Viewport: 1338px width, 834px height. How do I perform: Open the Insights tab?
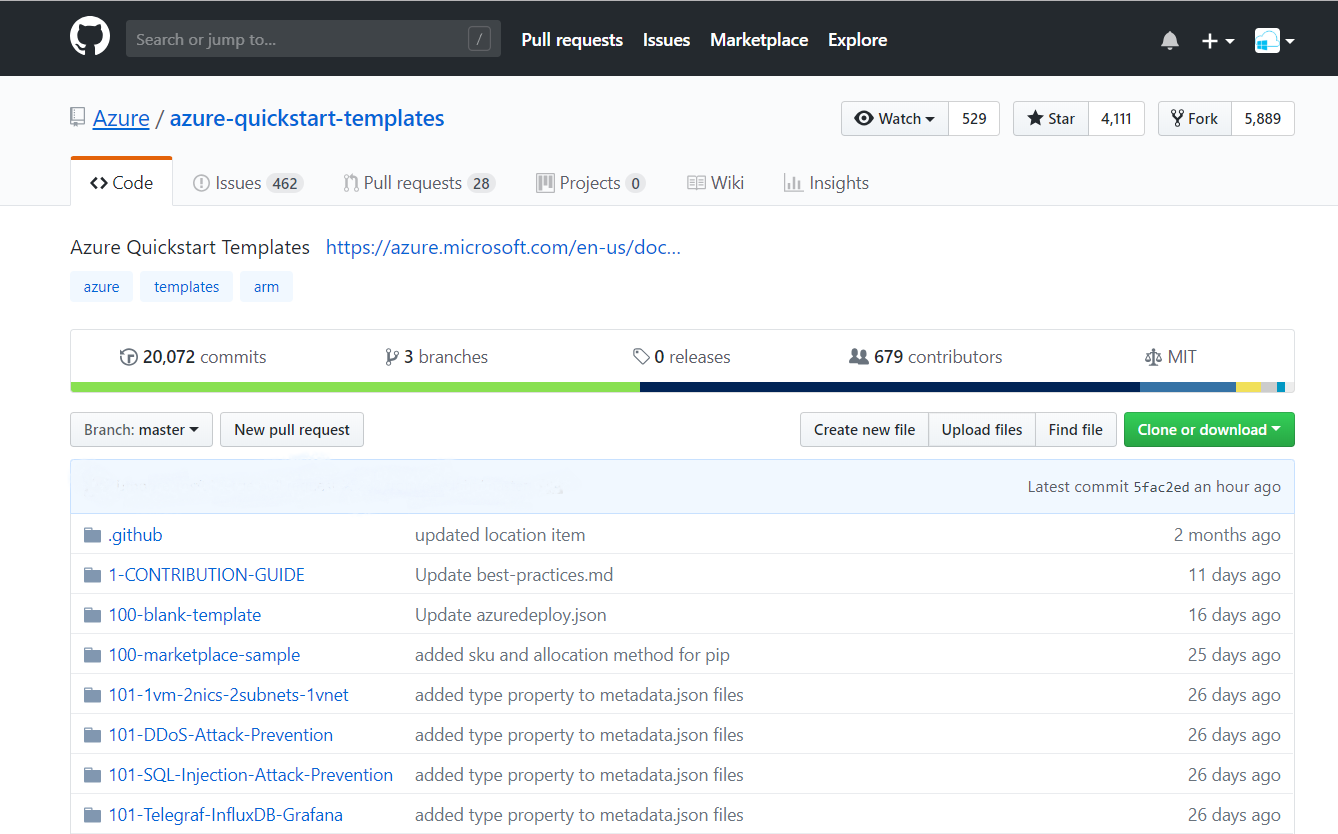826,183
